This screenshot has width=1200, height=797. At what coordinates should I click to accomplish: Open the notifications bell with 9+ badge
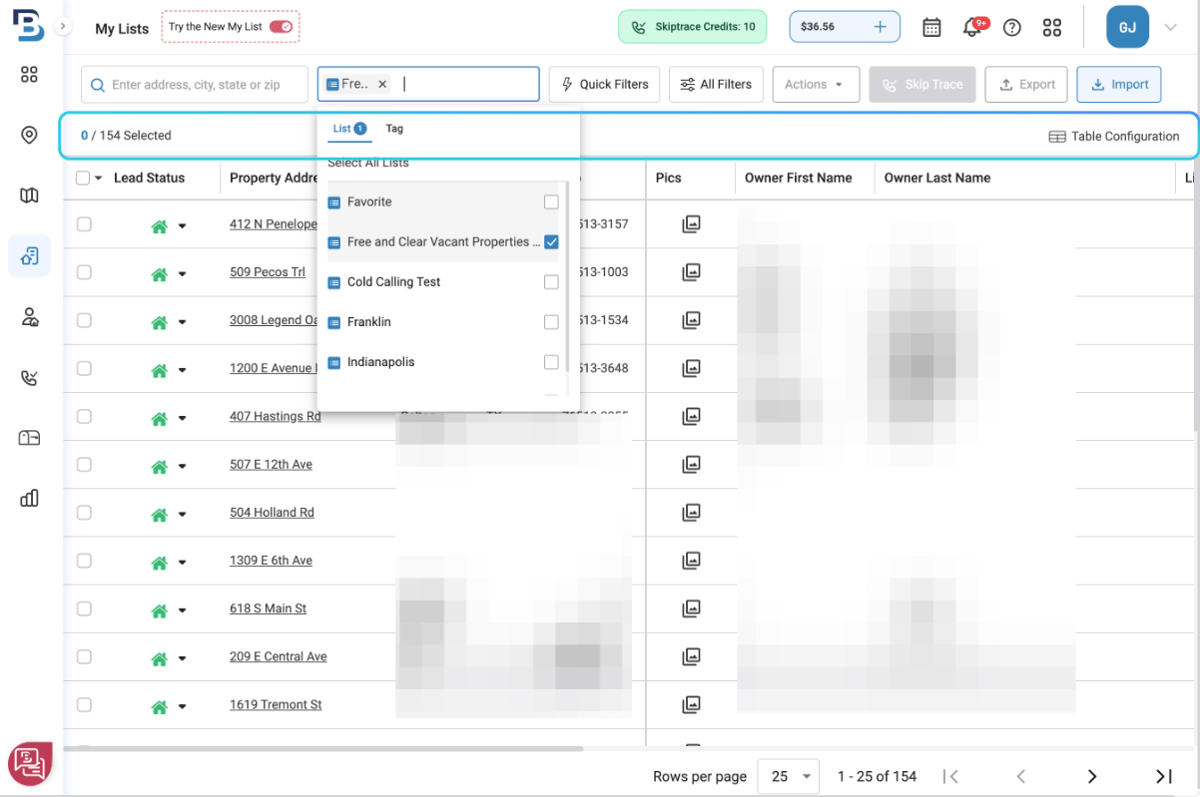(971, 27)
